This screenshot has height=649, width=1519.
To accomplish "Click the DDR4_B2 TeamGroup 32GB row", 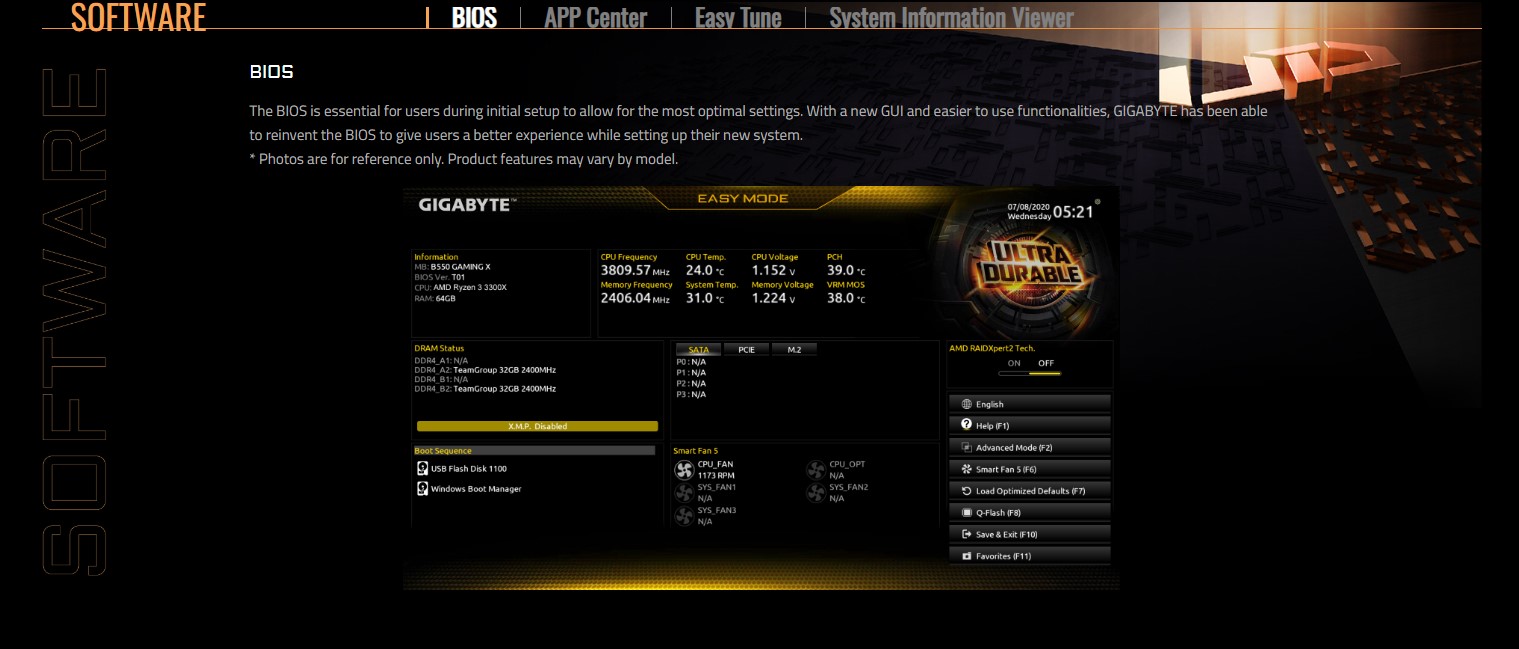I will click(485, 389).
